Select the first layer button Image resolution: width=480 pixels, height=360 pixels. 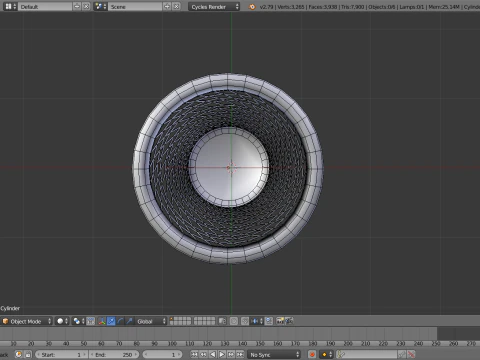click(172, 319)
